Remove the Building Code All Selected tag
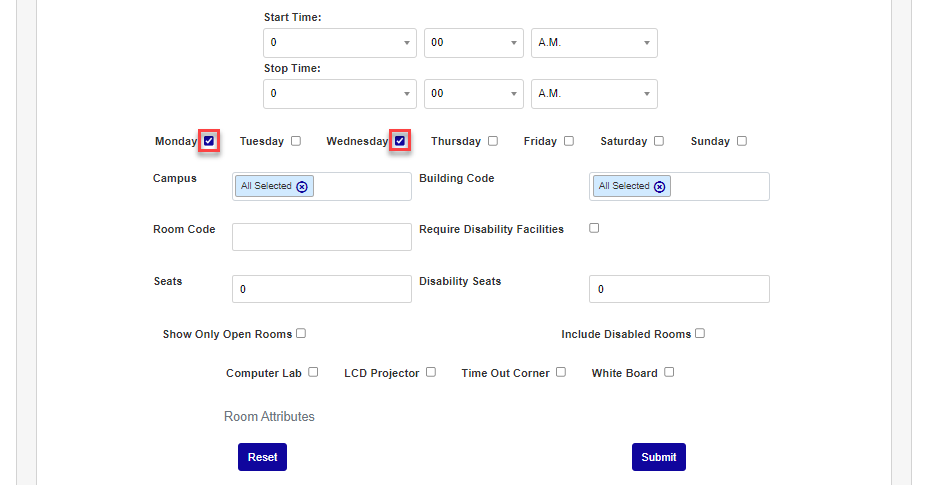The height and width of the screenshot is (485, 926). coord(660,186)
